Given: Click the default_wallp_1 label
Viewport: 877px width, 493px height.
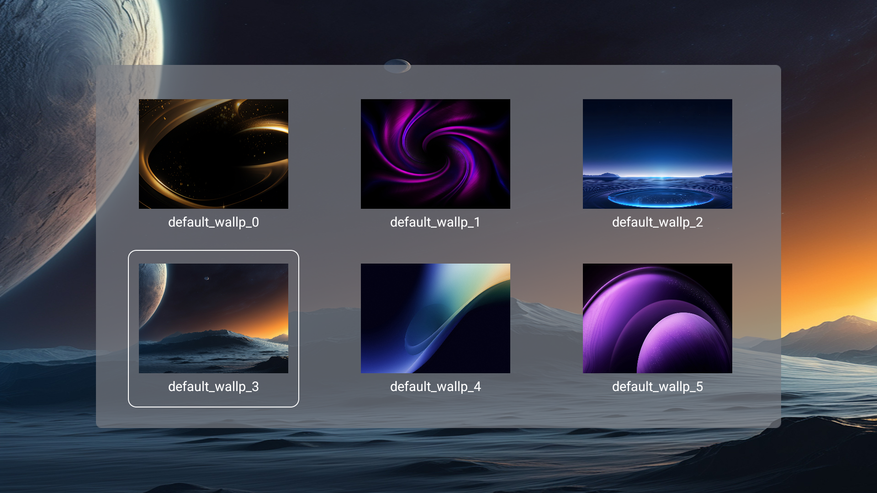Looking at the screenshot, I should click(x=435, y=222).
